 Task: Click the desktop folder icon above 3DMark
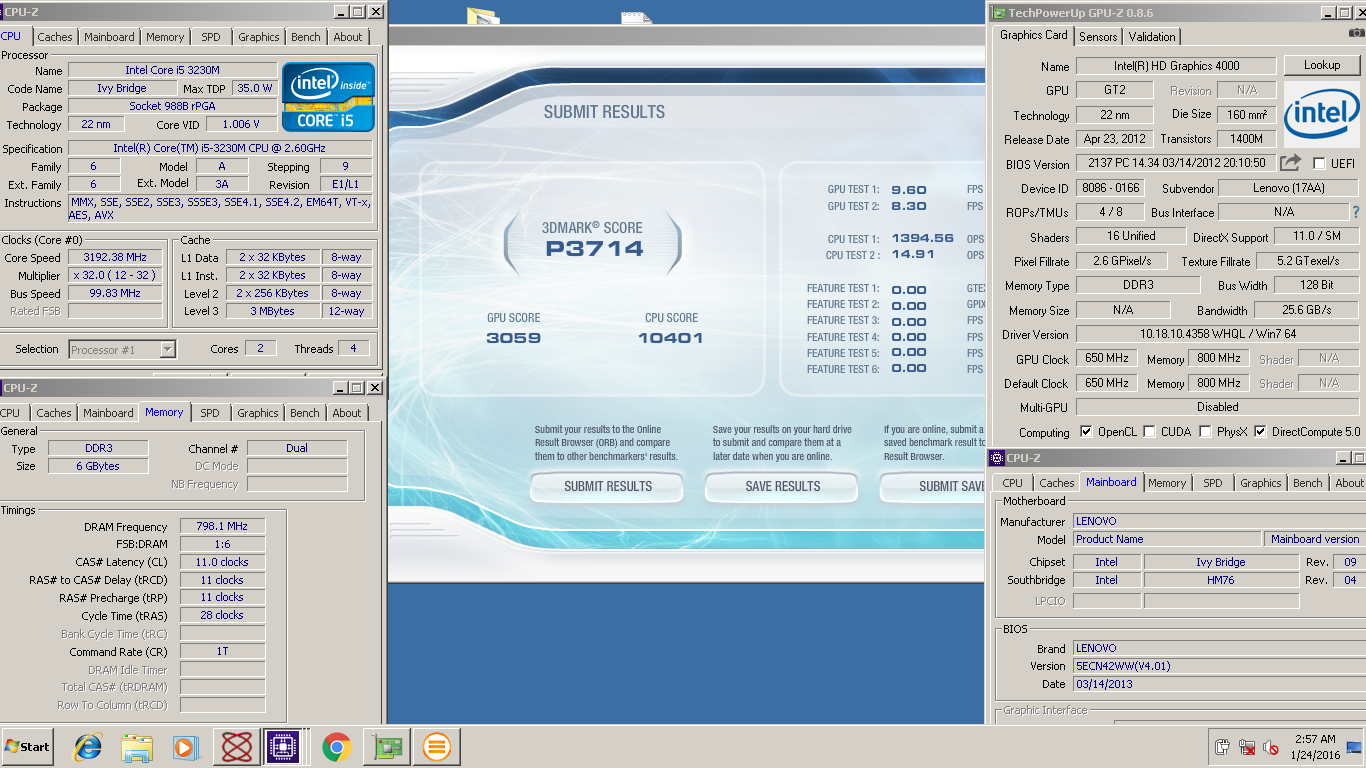[x=482, y=16]
